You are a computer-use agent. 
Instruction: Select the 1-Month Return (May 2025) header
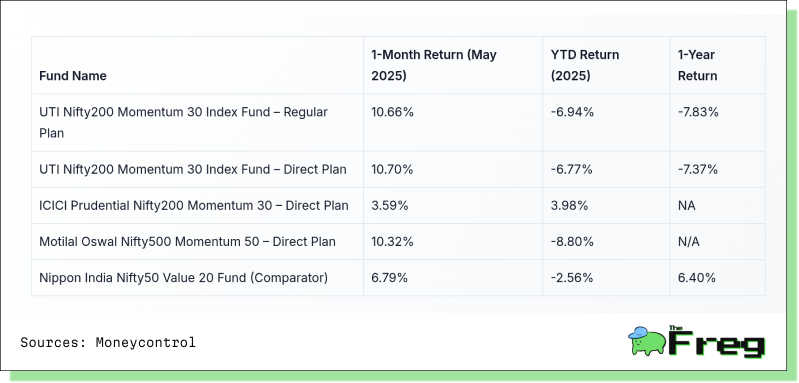coord(434,65)
